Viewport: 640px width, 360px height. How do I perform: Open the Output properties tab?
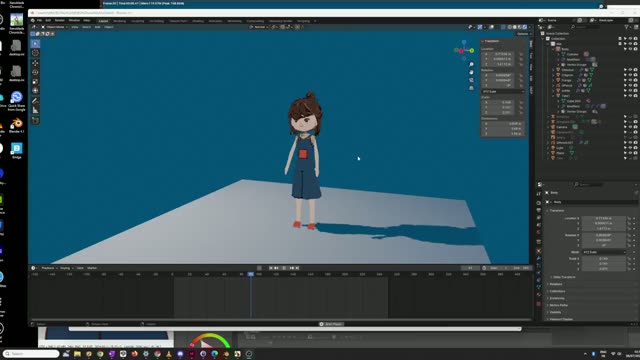[539, 210]
